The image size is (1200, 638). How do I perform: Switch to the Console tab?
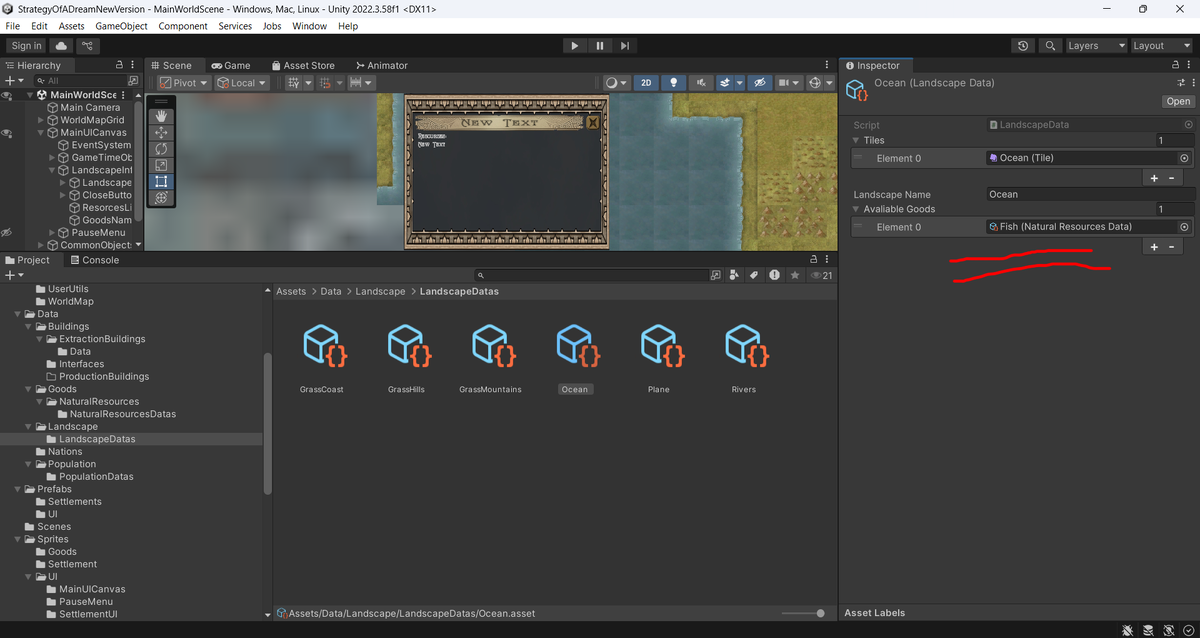pyautogui.click(x=93, y=260)
